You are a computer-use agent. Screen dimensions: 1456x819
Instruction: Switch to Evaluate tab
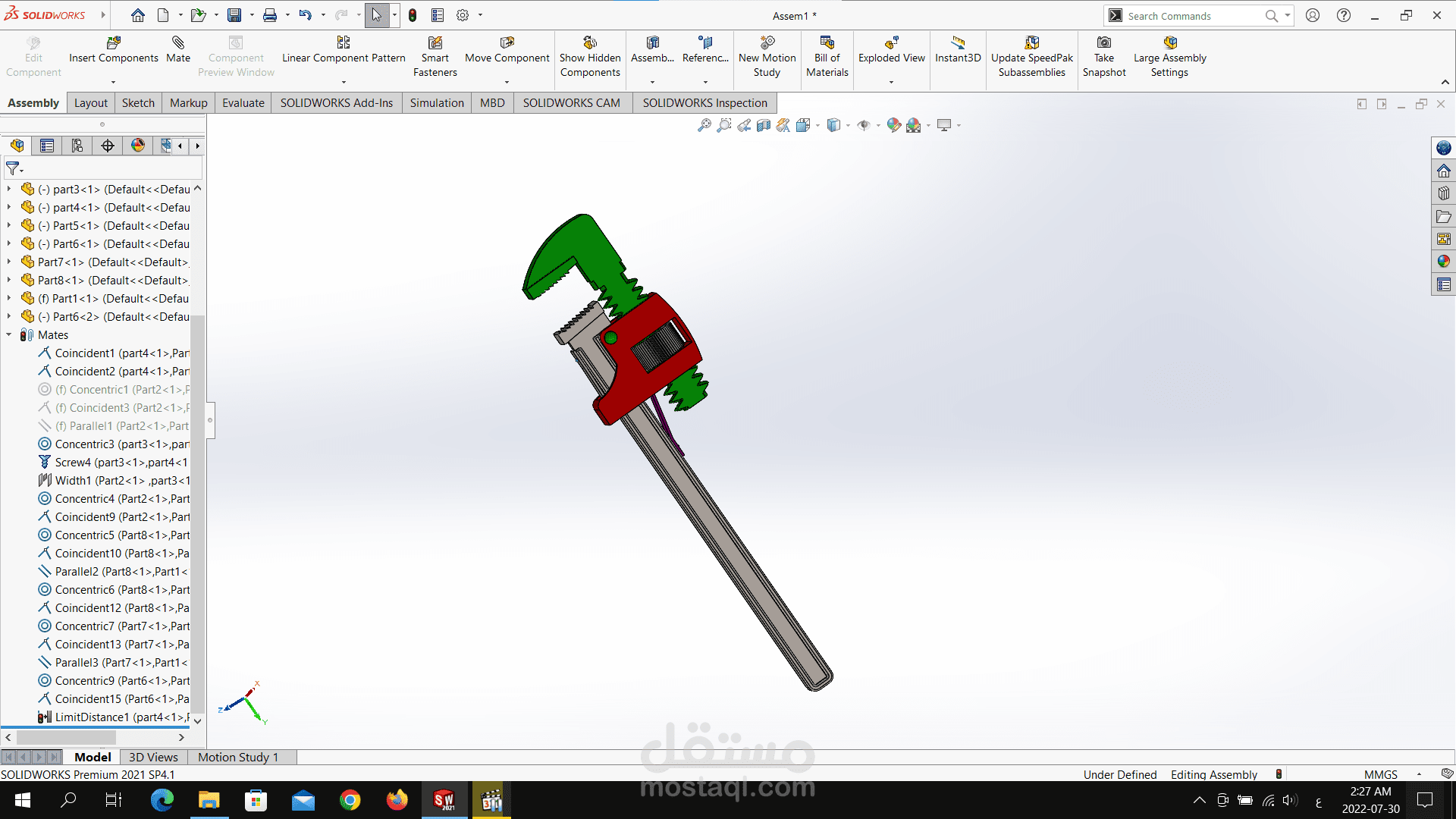243,103
